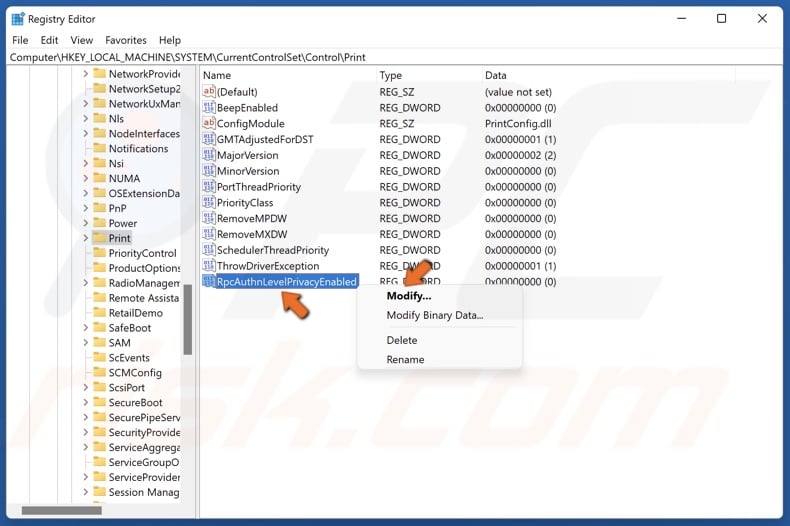The image size is (790, 526).
Task: Select the SCMConfig key
Action: click(135, 372)
